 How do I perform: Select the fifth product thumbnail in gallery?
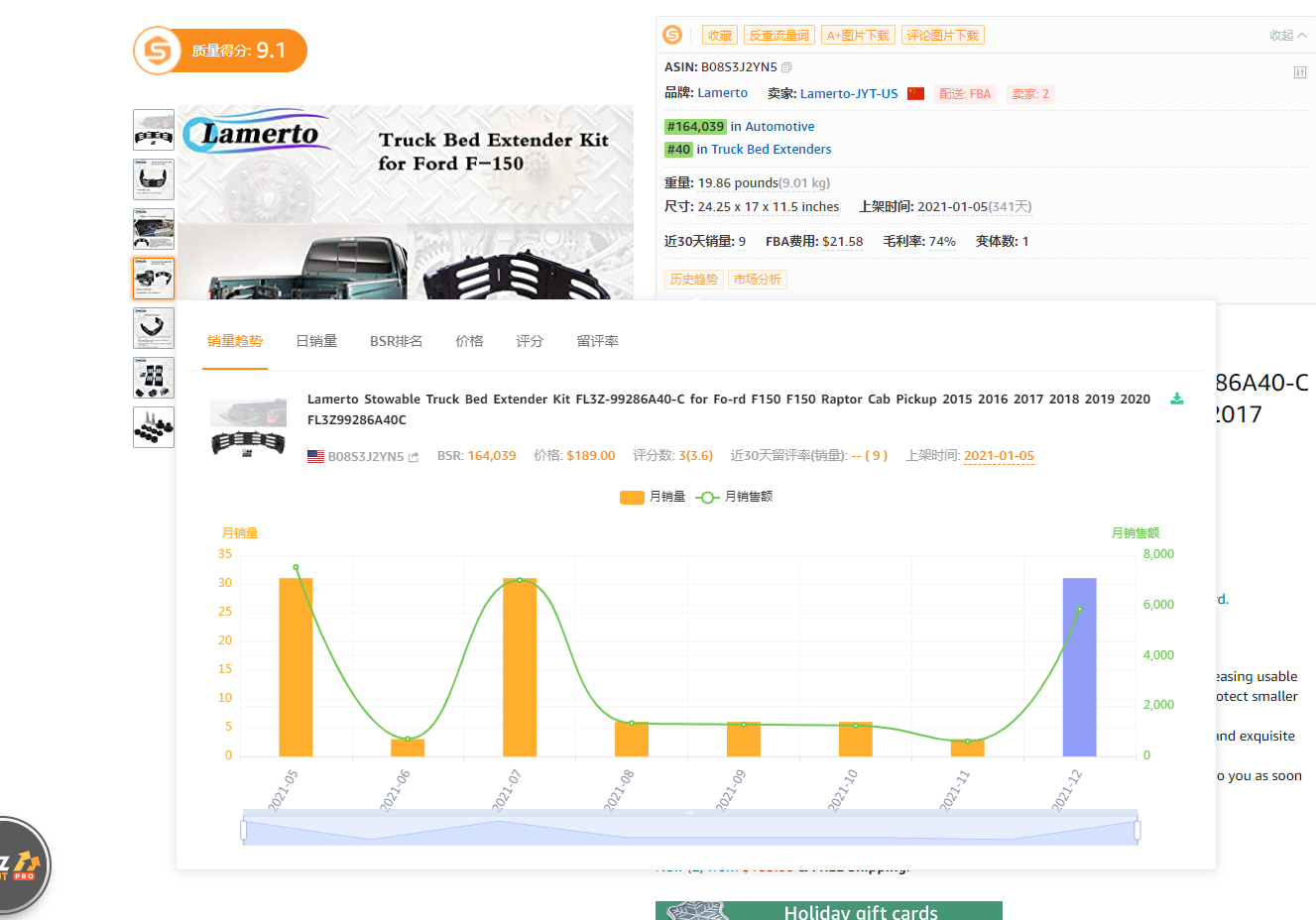point(154,328)
